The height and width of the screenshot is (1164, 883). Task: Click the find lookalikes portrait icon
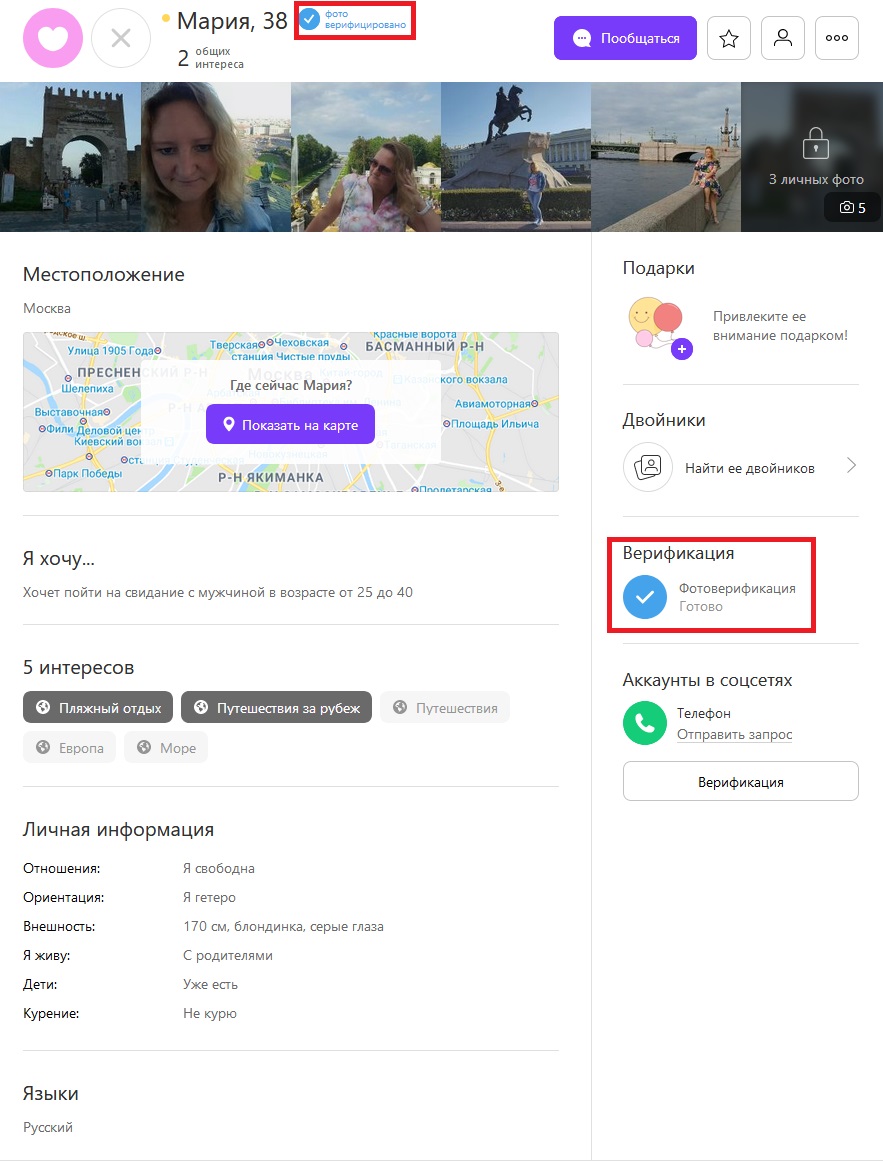point(648,468)
